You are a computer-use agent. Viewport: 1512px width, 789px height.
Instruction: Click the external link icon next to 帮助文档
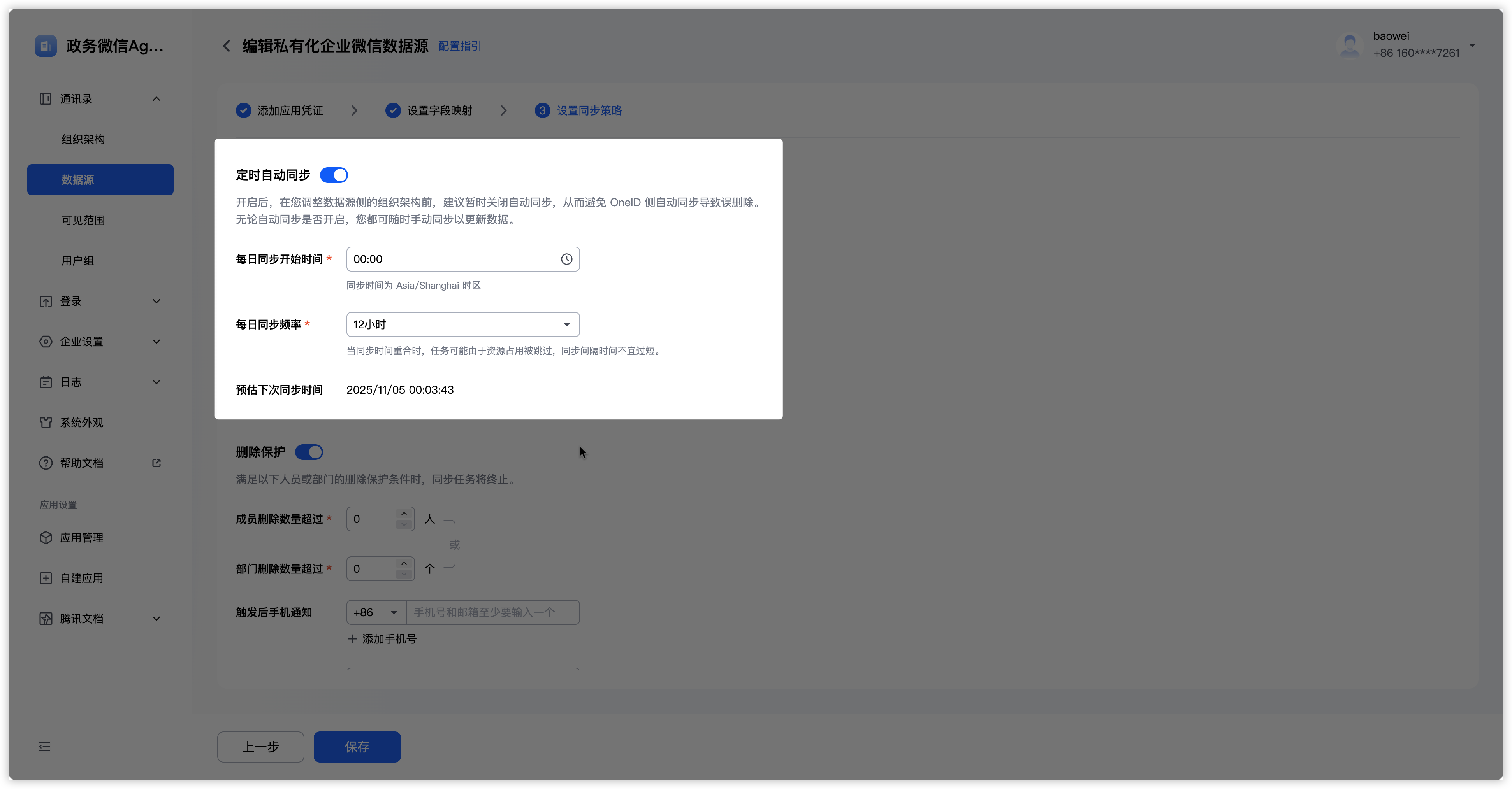click(156, 463)
